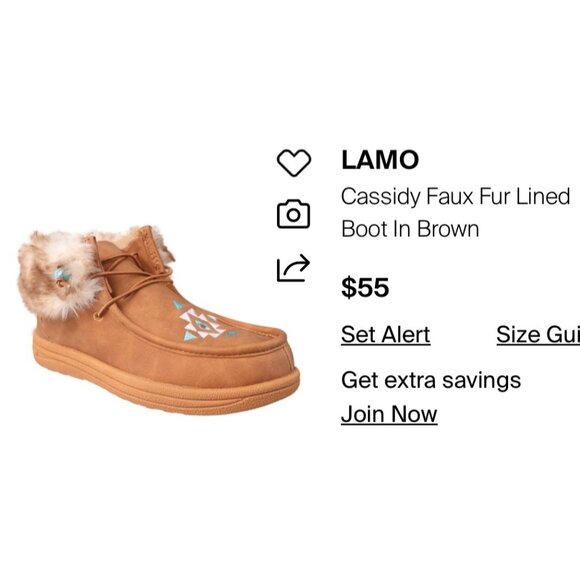
Task: Open the camera visual search icon
Action: tap(293, 214)
